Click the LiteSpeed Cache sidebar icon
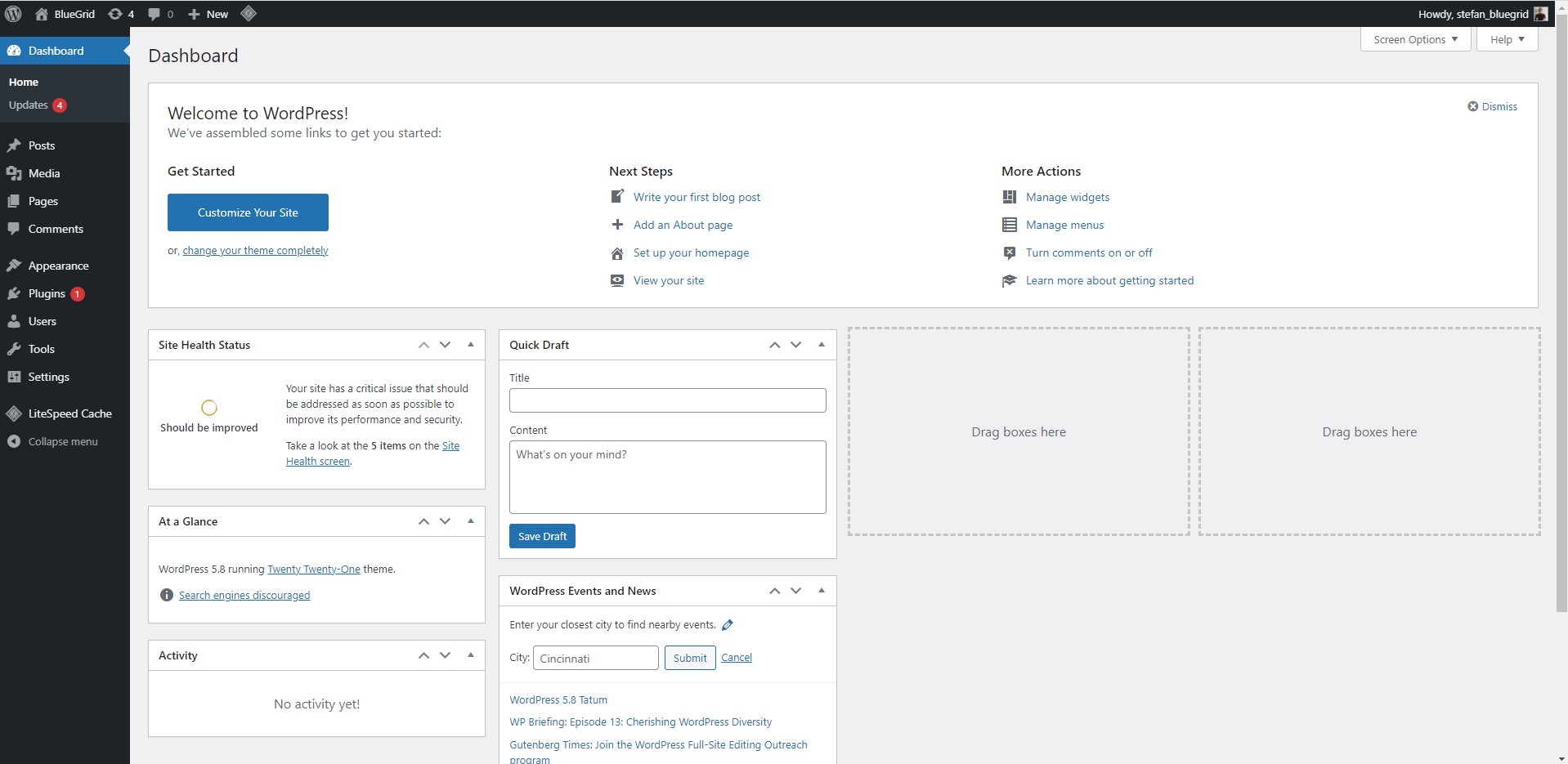1568x764 pixels. click(14, 413)
